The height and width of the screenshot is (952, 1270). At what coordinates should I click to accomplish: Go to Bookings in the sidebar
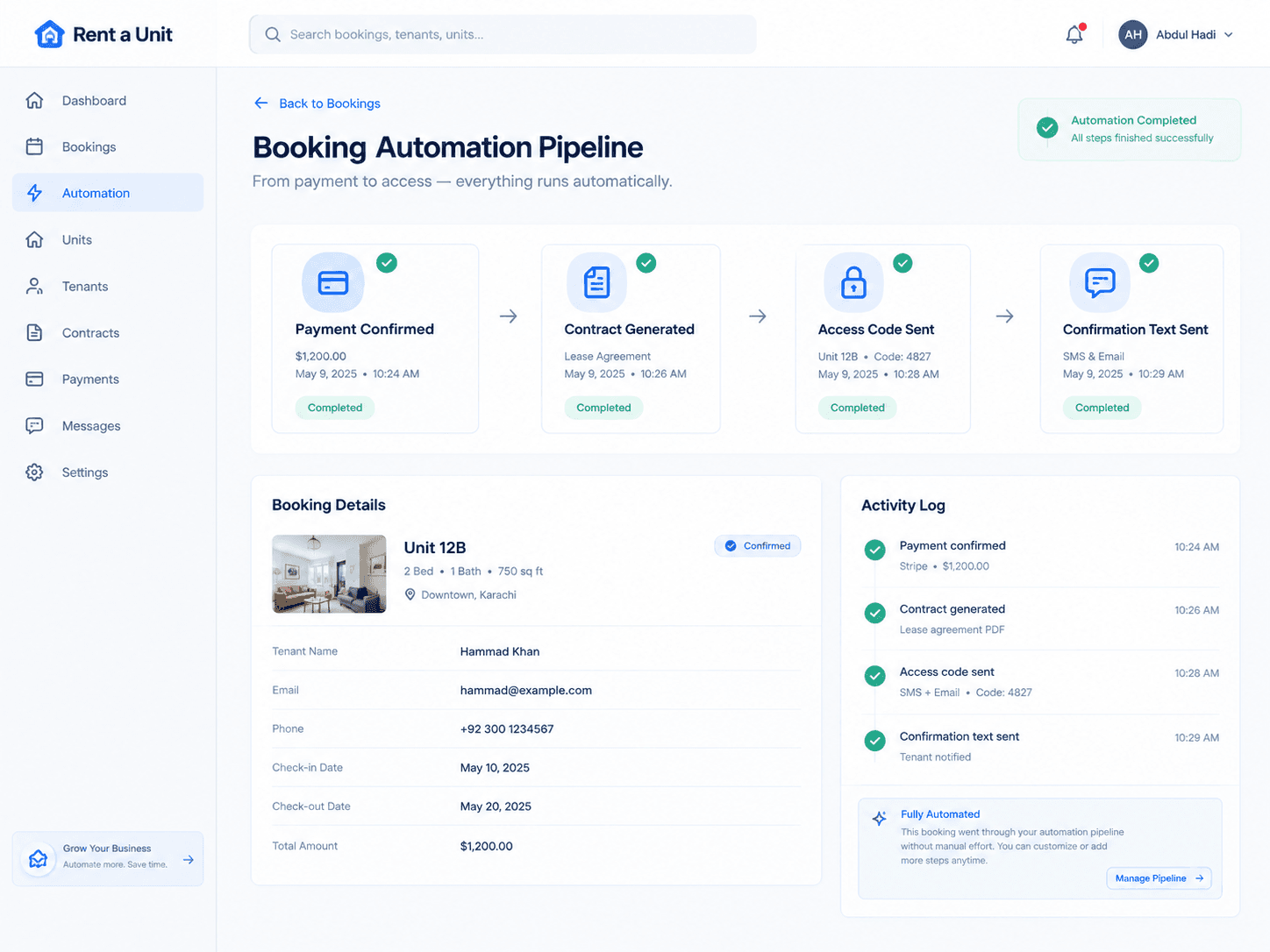108,147
